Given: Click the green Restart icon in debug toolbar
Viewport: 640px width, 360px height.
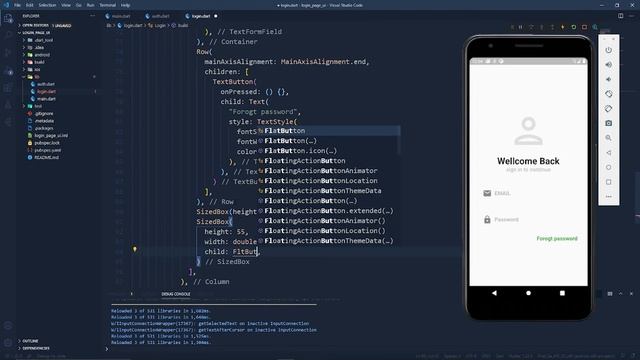Looking at the screenshot, I should (573, 27).
